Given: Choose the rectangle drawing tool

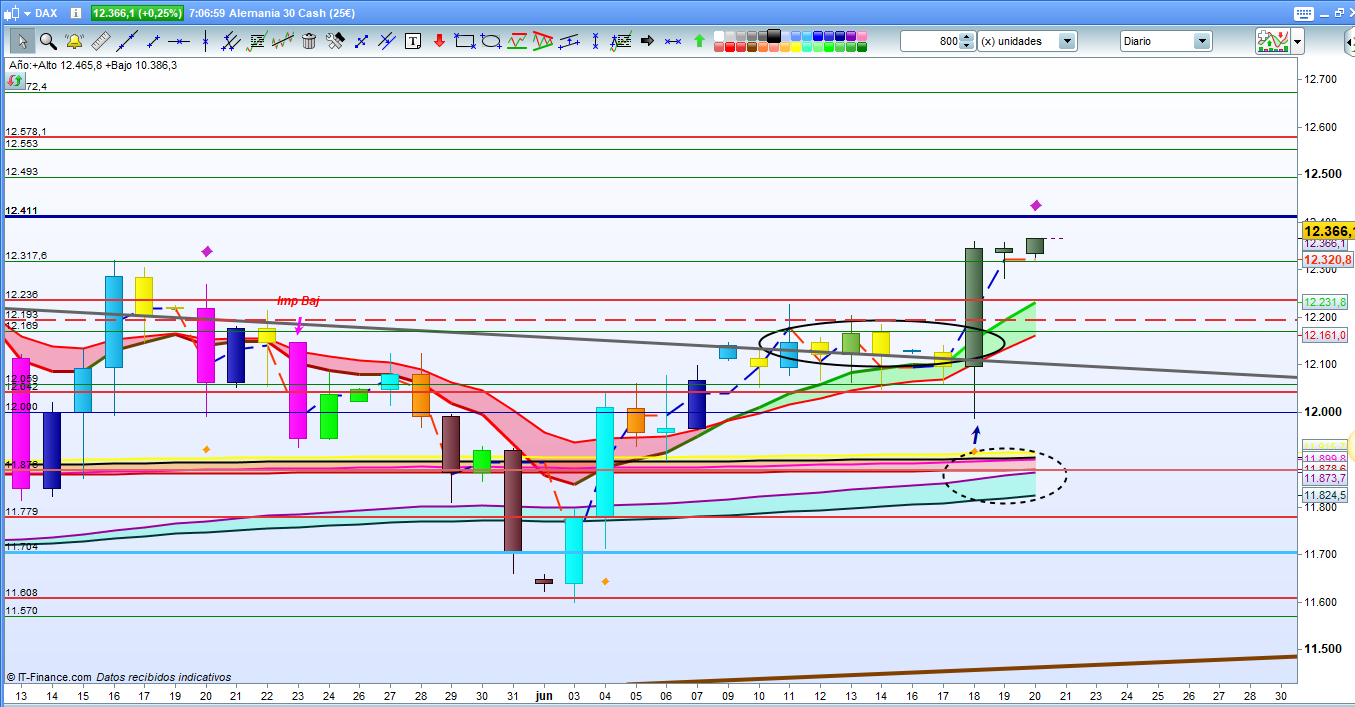Looking at the screenshot, I should 464,41.
